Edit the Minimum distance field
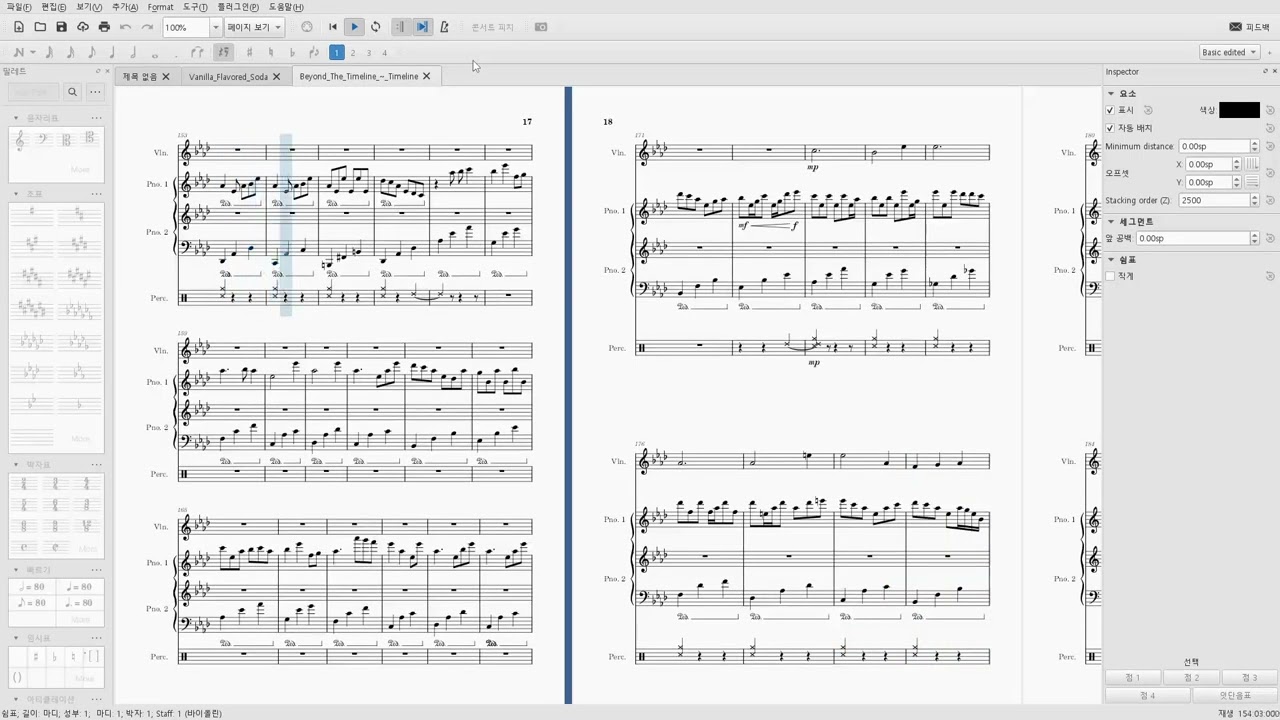The width and height of the screenshot is (1280, 720). [1219, 146]
